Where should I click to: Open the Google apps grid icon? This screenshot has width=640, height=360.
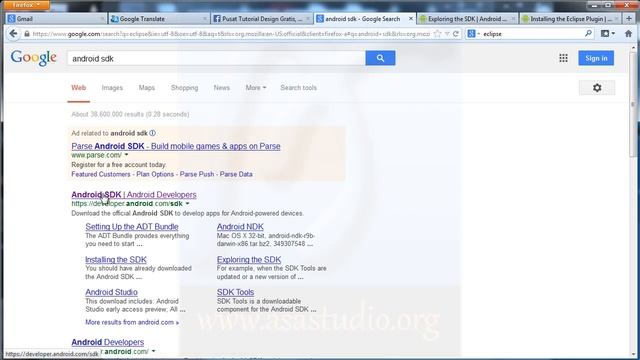pos(563,58)
